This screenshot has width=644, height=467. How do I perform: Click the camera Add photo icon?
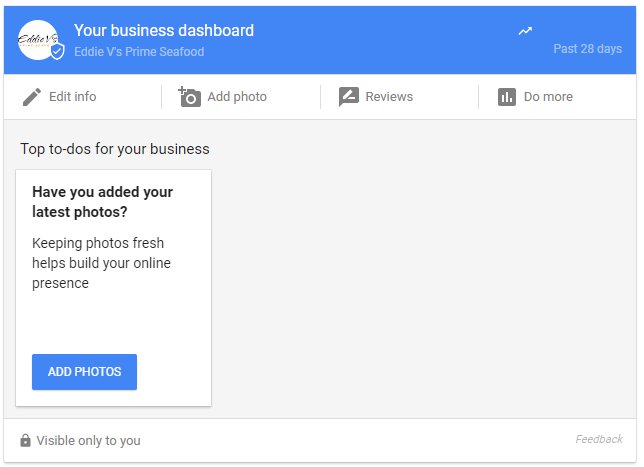pyautogui.click(x=189, y=97)
